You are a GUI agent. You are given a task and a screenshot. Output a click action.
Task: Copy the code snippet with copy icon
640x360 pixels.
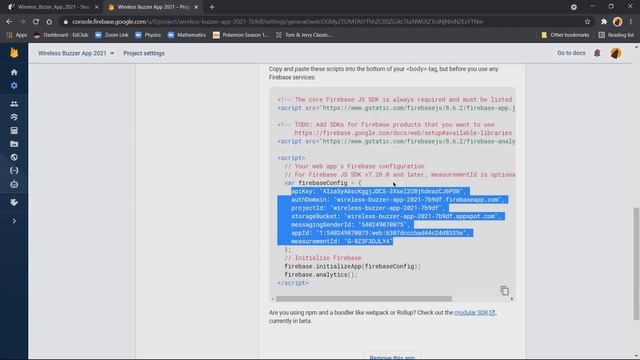504,290
